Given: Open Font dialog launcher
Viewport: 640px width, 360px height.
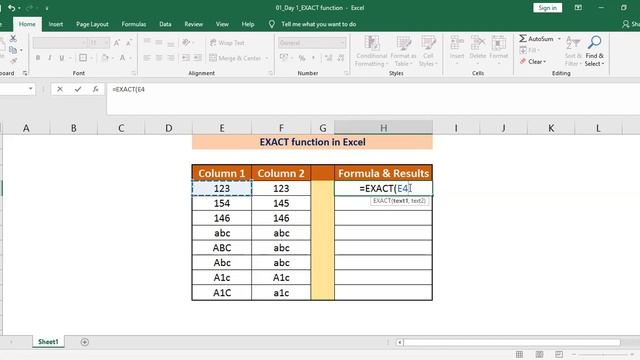Looking at the screenshot, I should tap(133, 73).
